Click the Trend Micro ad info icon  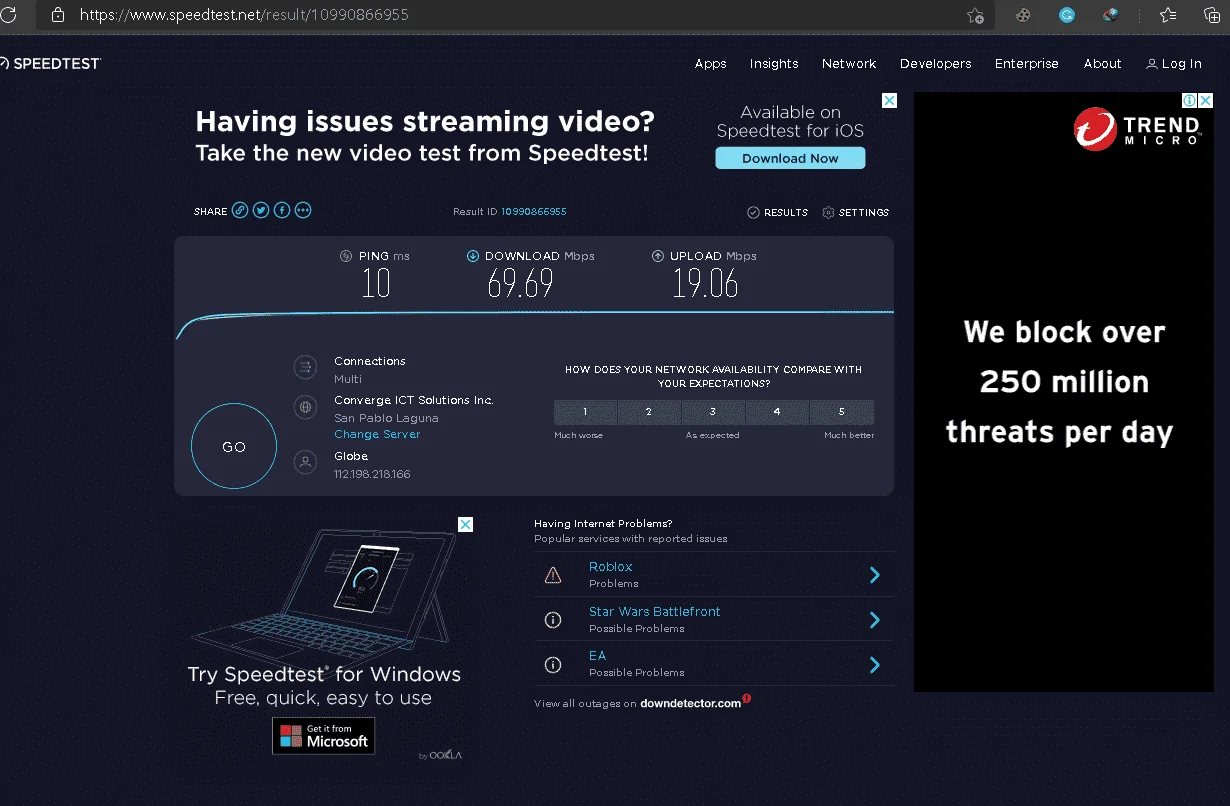coord(1190,100)
